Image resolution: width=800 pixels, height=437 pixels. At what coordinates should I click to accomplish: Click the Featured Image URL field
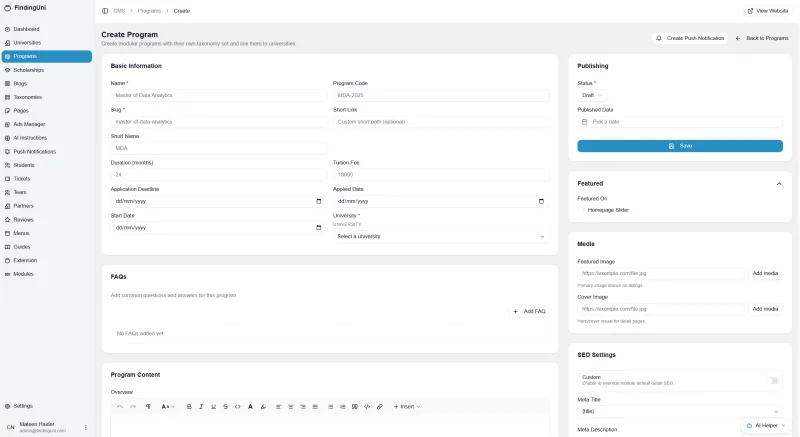coord(661,273)
